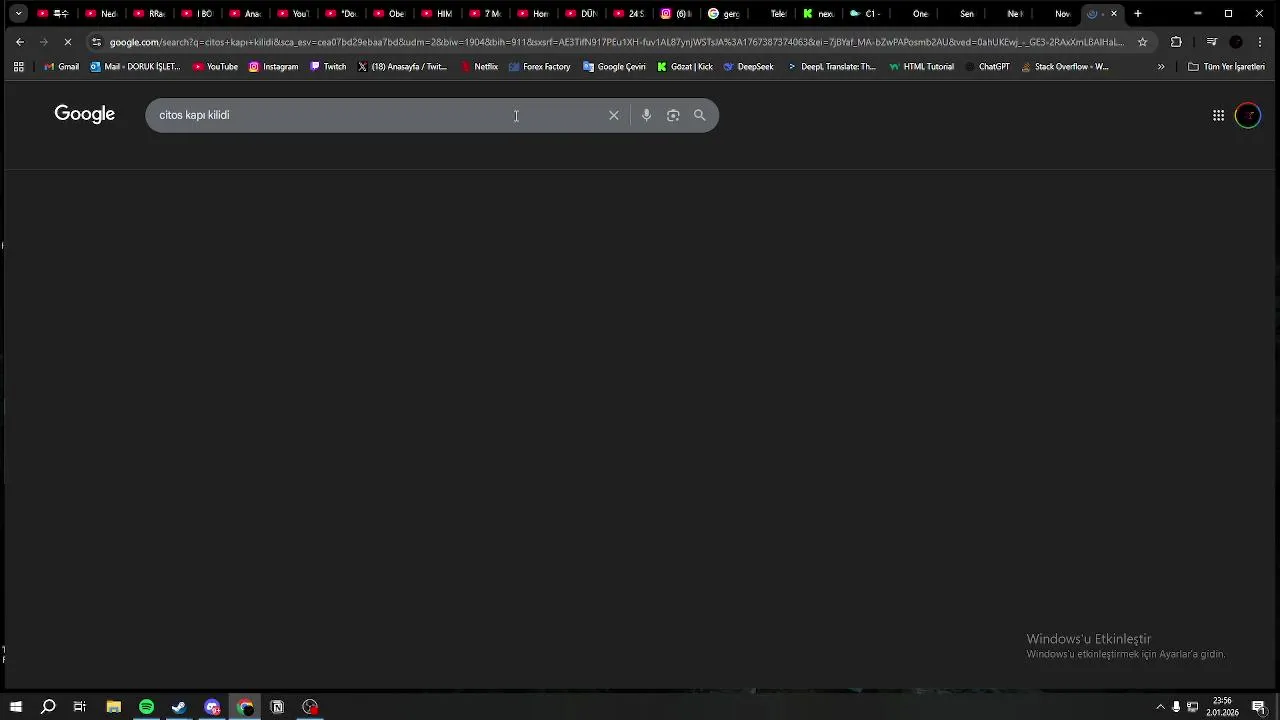
Task: Open the Mail - DORUK İŞLET bookmark
Action: tap(136, 67)
